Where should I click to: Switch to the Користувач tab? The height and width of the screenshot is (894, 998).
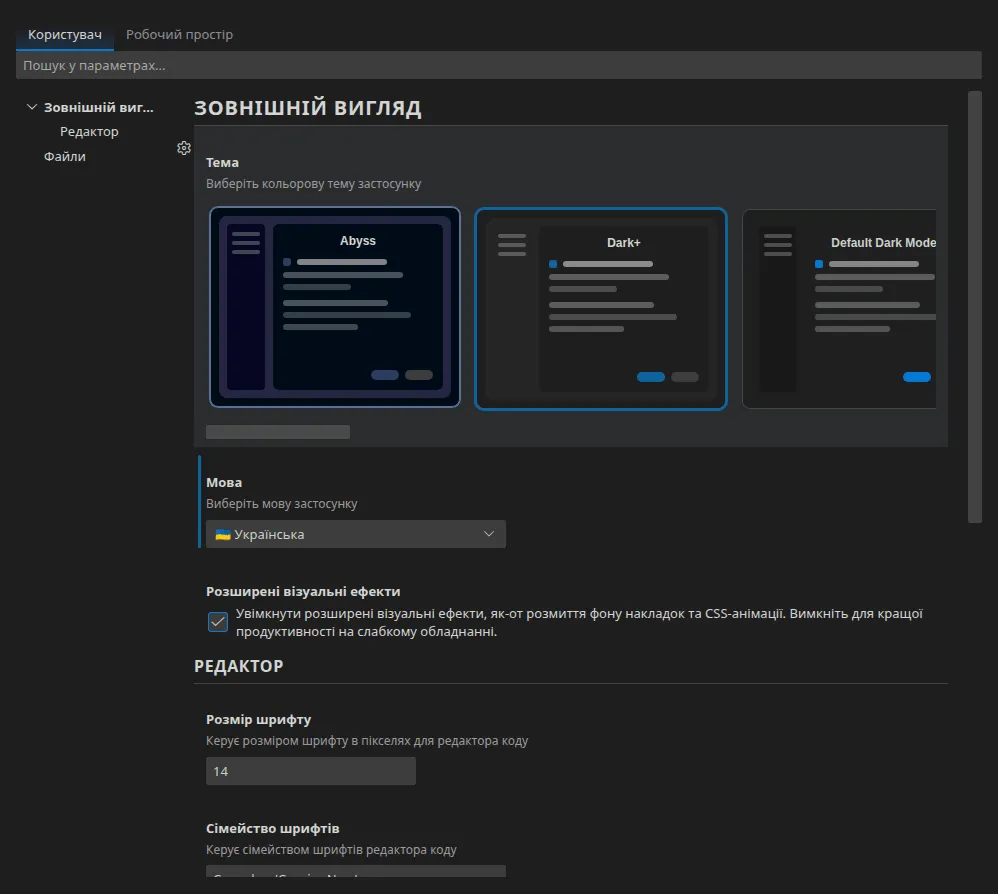[x=65, y=34]
